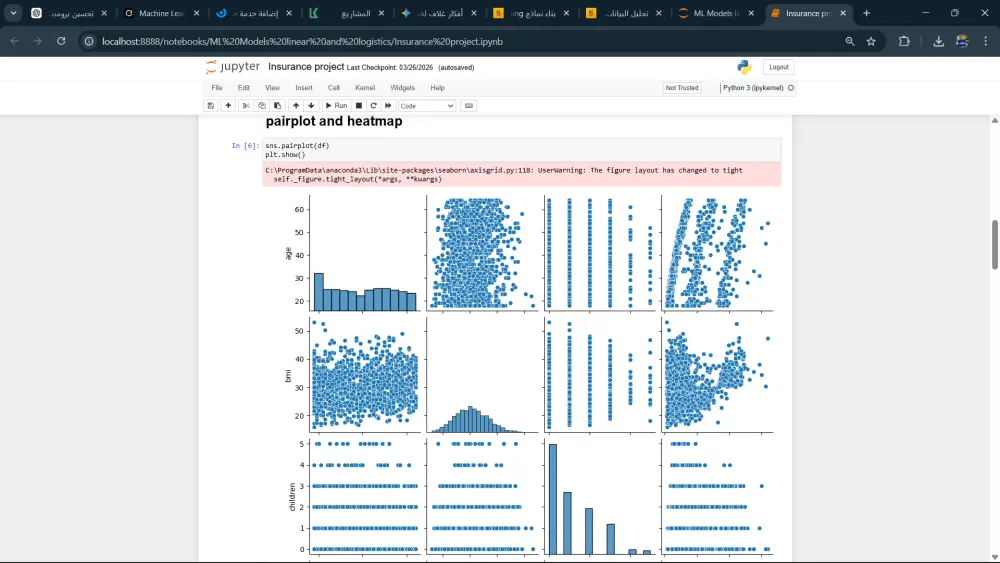Click the page vertical scrollbar thumb

coord(994,245)
